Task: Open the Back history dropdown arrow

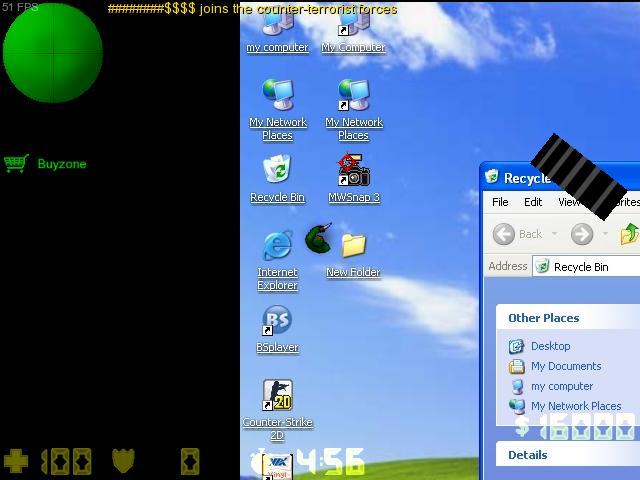Action: pyautogui.click(x=554, y=233)
